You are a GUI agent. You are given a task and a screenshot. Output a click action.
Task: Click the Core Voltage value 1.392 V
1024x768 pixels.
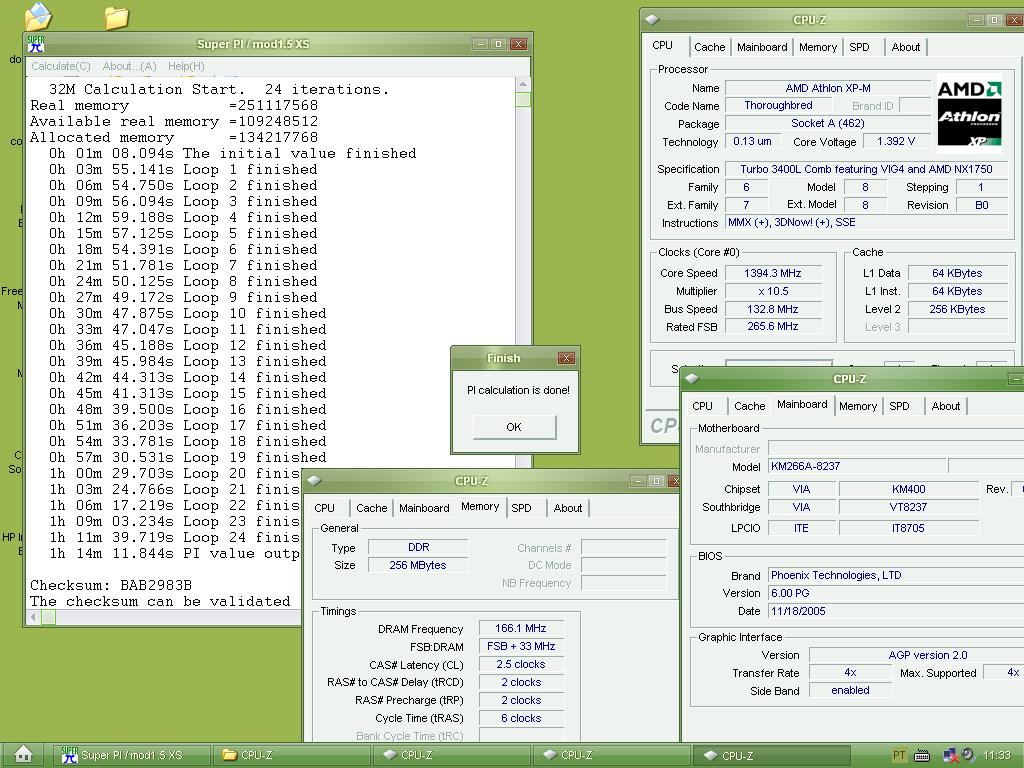point(896,141)
